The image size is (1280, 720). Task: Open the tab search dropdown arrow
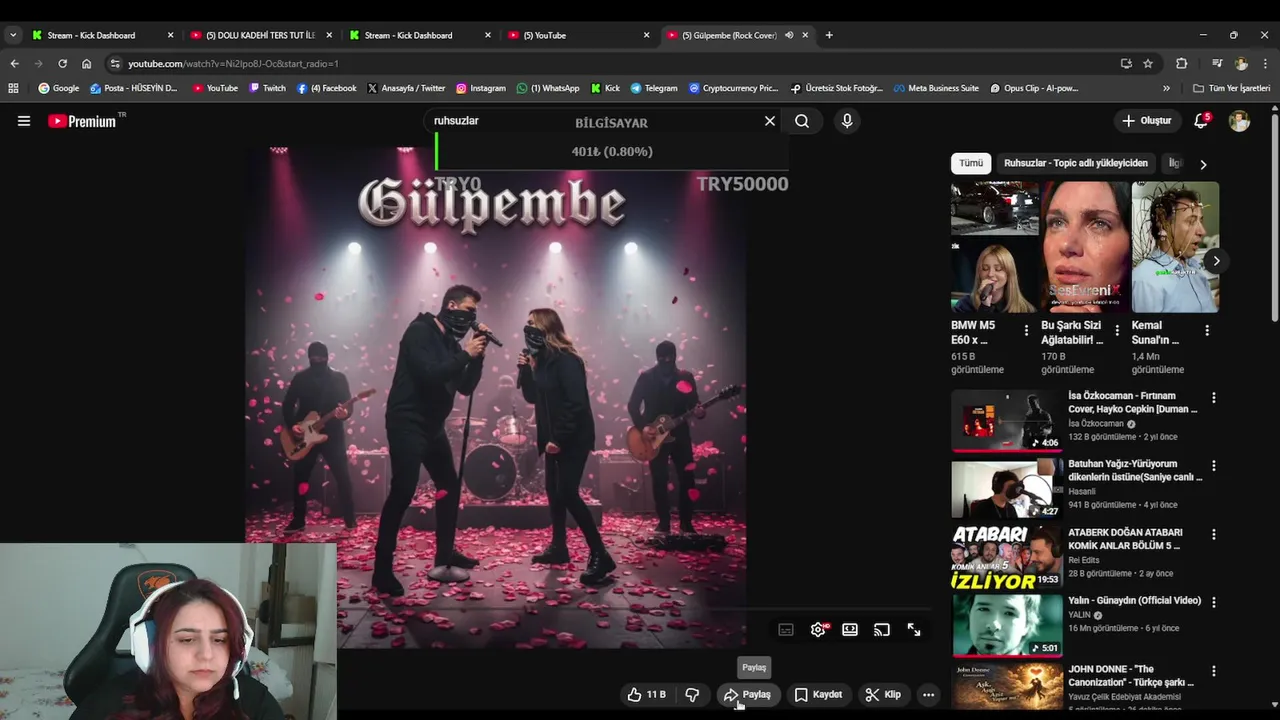[13, 35]
